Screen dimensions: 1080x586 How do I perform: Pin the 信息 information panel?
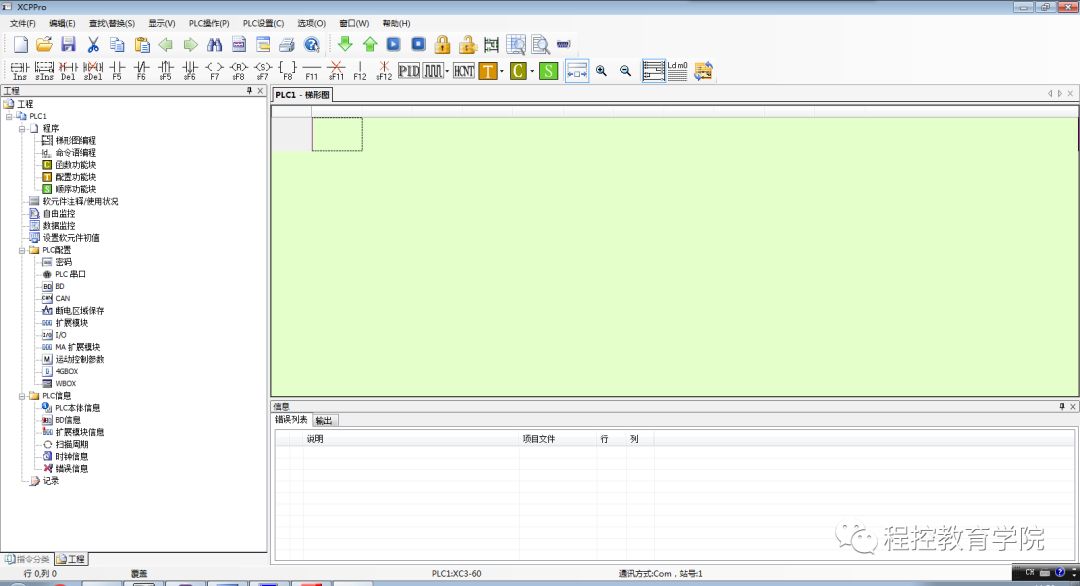[x=1061, y=407]
